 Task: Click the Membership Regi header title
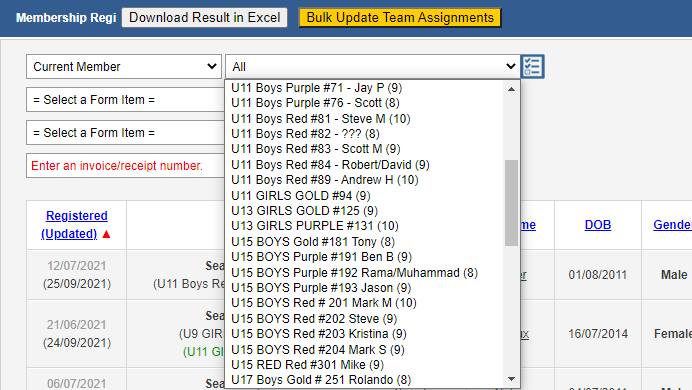66,18
